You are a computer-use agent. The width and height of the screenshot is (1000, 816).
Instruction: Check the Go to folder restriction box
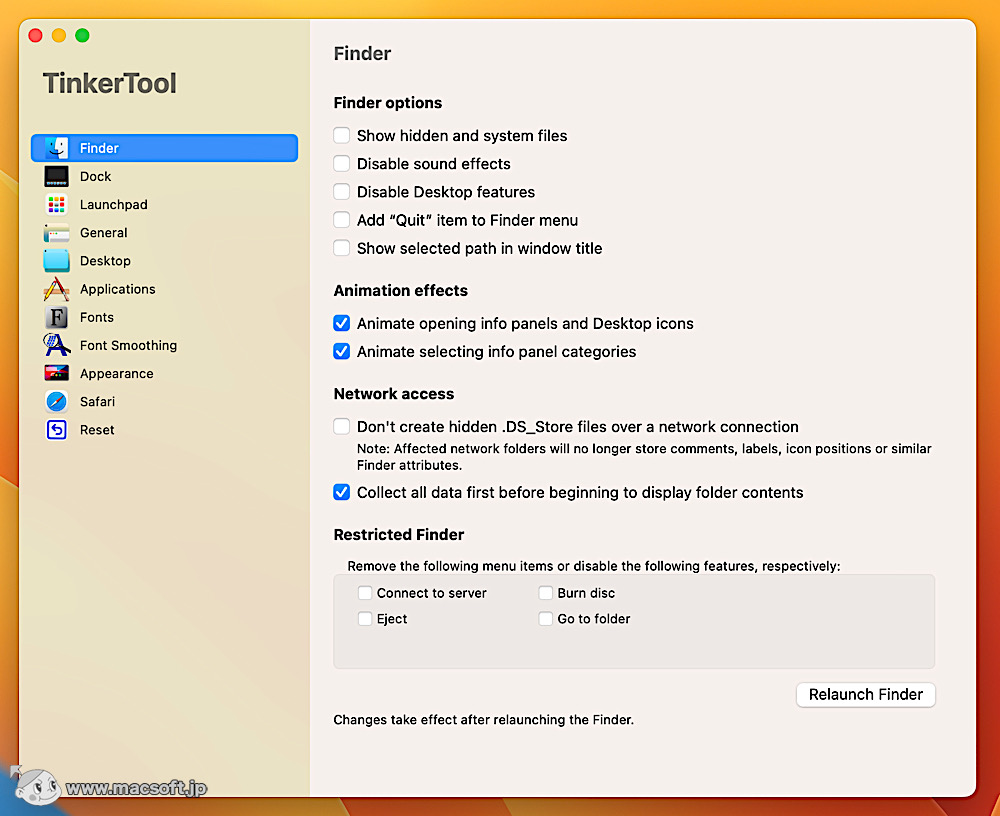coord(545,619)
